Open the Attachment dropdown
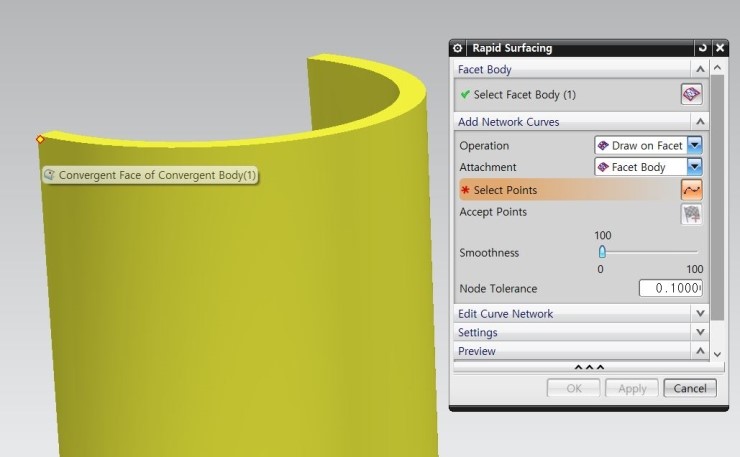This screenshot has width=740, height=457. 695,167
